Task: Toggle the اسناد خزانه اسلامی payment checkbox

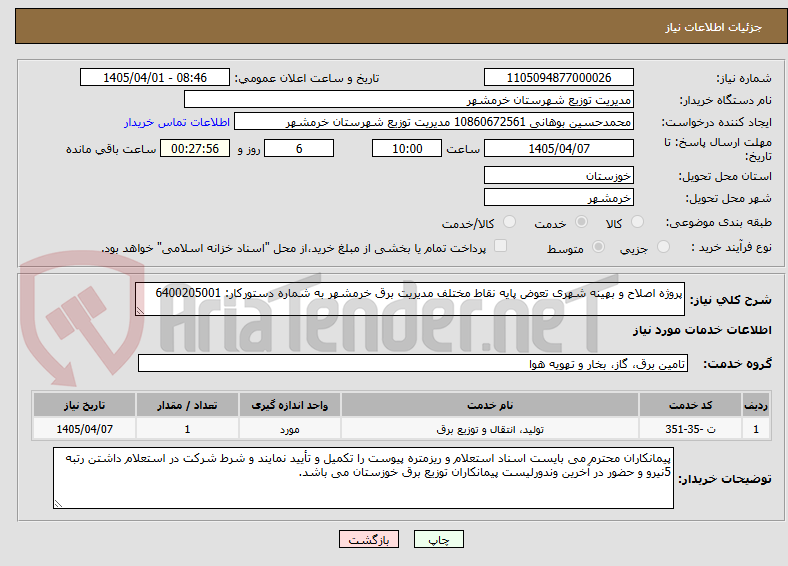Action: [x=500, y=246]
